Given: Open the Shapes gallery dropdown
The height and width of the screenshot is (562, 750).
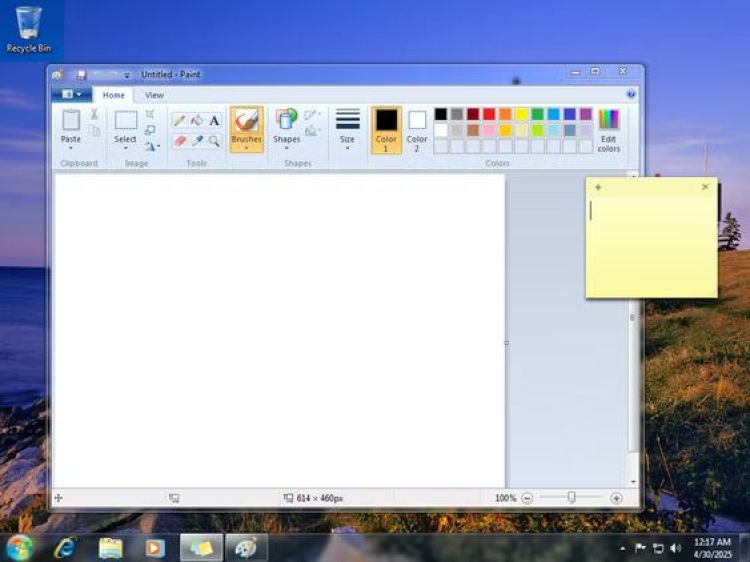Looking at the screenshot, I should tap(286, 147).
